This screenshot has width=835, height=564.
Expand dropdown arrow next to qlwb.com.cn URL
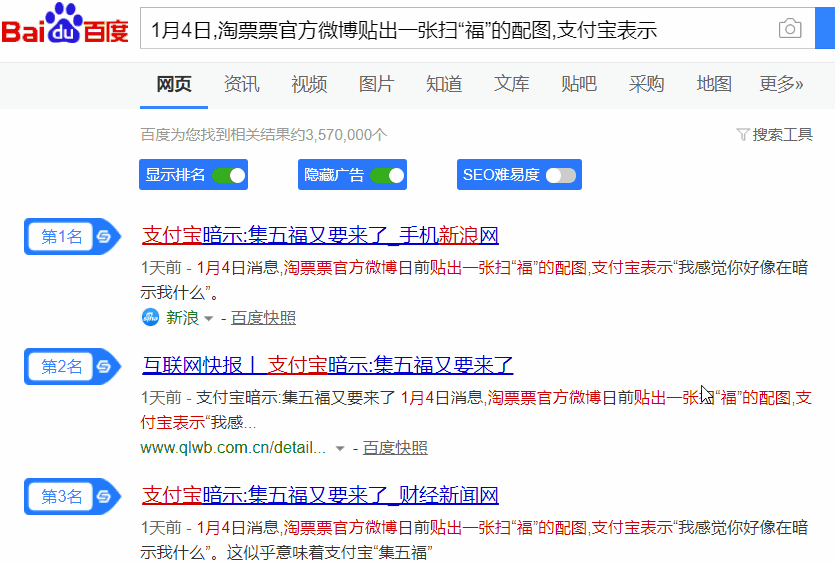click(340, 449)
